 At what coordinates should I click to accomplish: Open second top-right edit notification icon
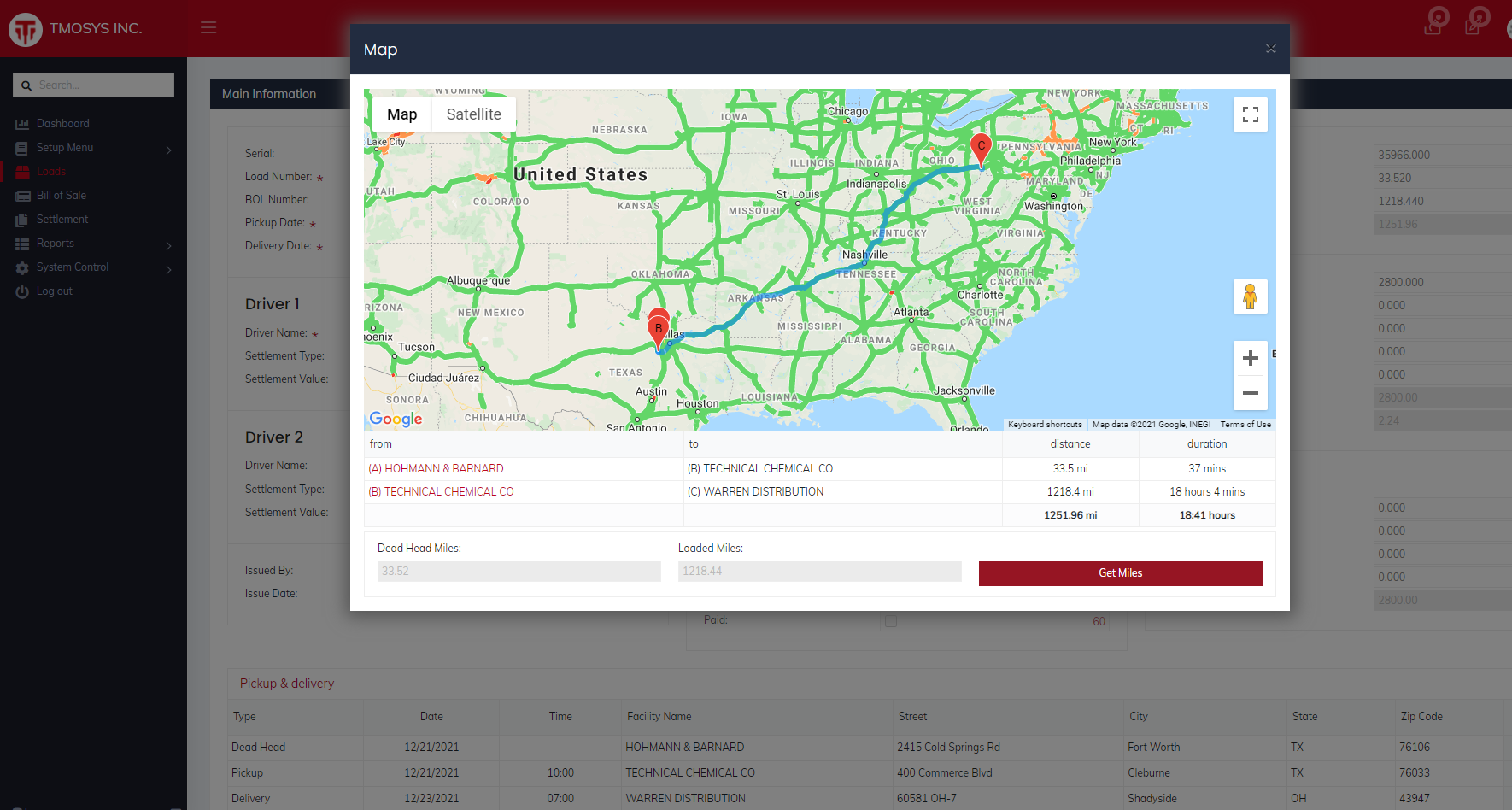[1476, 21]
